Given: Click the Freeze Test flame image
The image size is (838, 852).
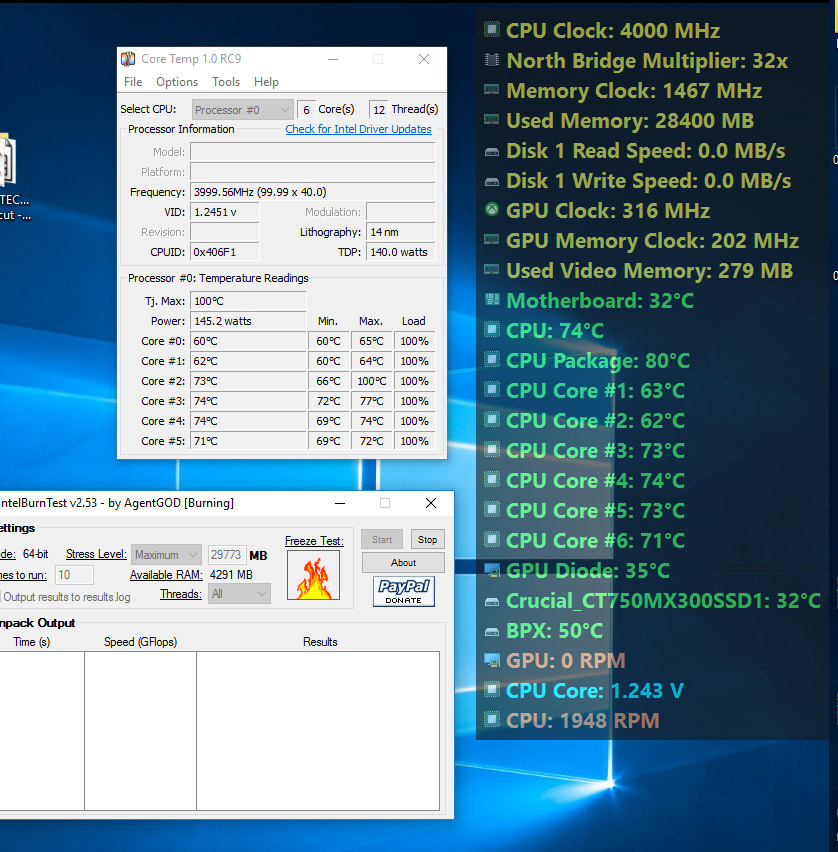Looking at the screenshot, I should tap(313, 575).
